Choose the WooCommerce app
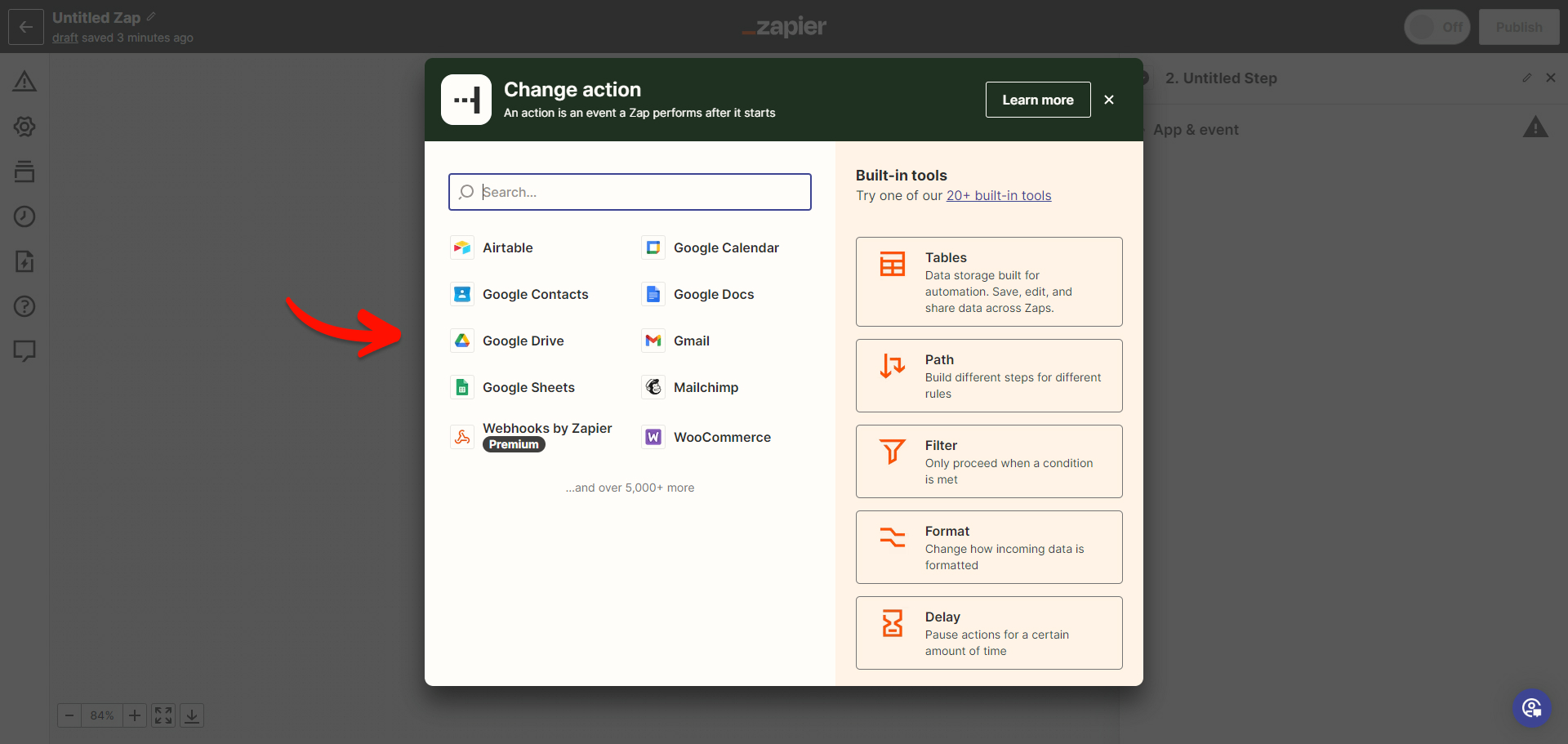The height and width of the screenshot is (744, 1568). coord(722,437)
